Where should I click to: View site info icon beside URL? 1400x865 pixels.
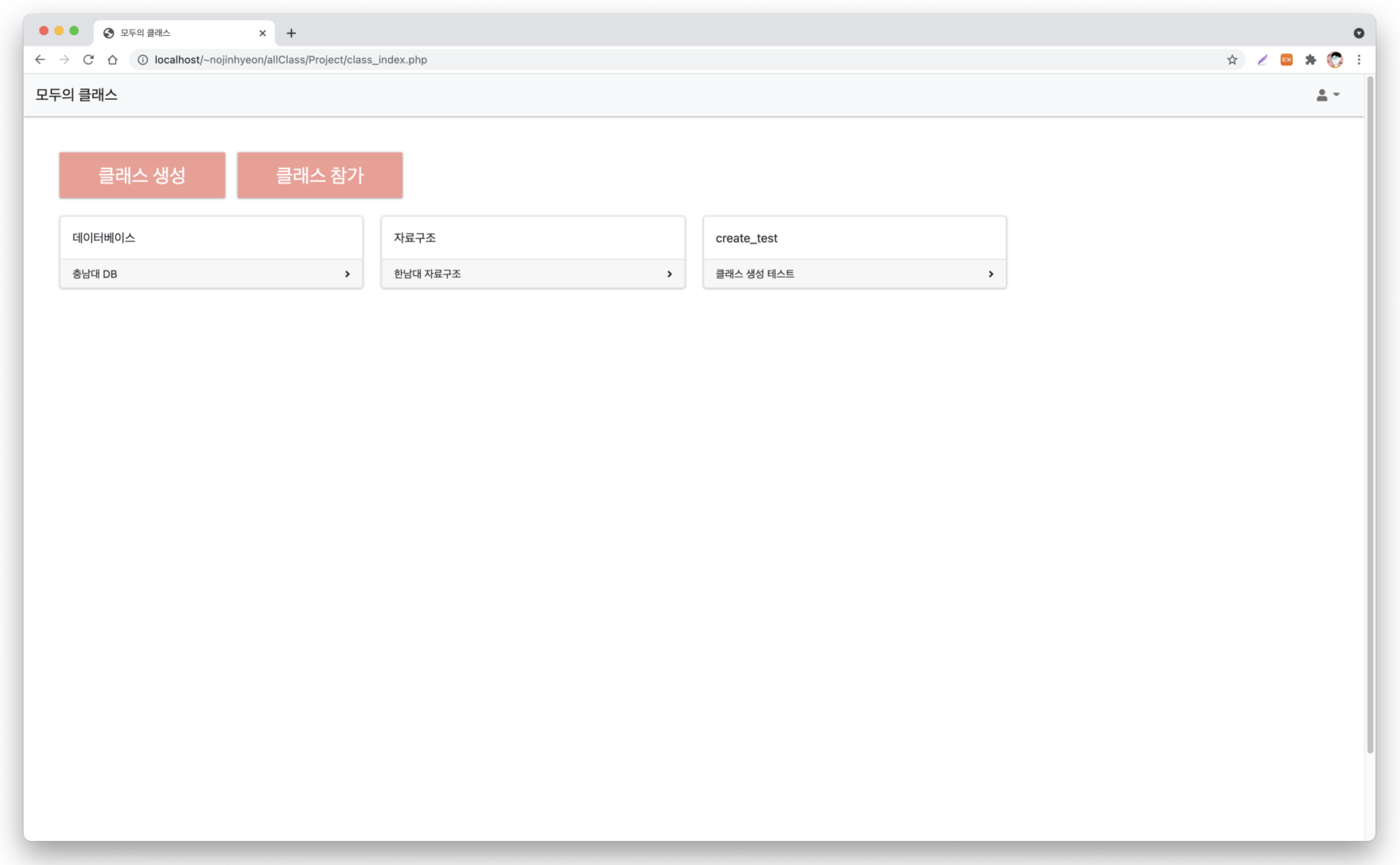coord(143,59)
